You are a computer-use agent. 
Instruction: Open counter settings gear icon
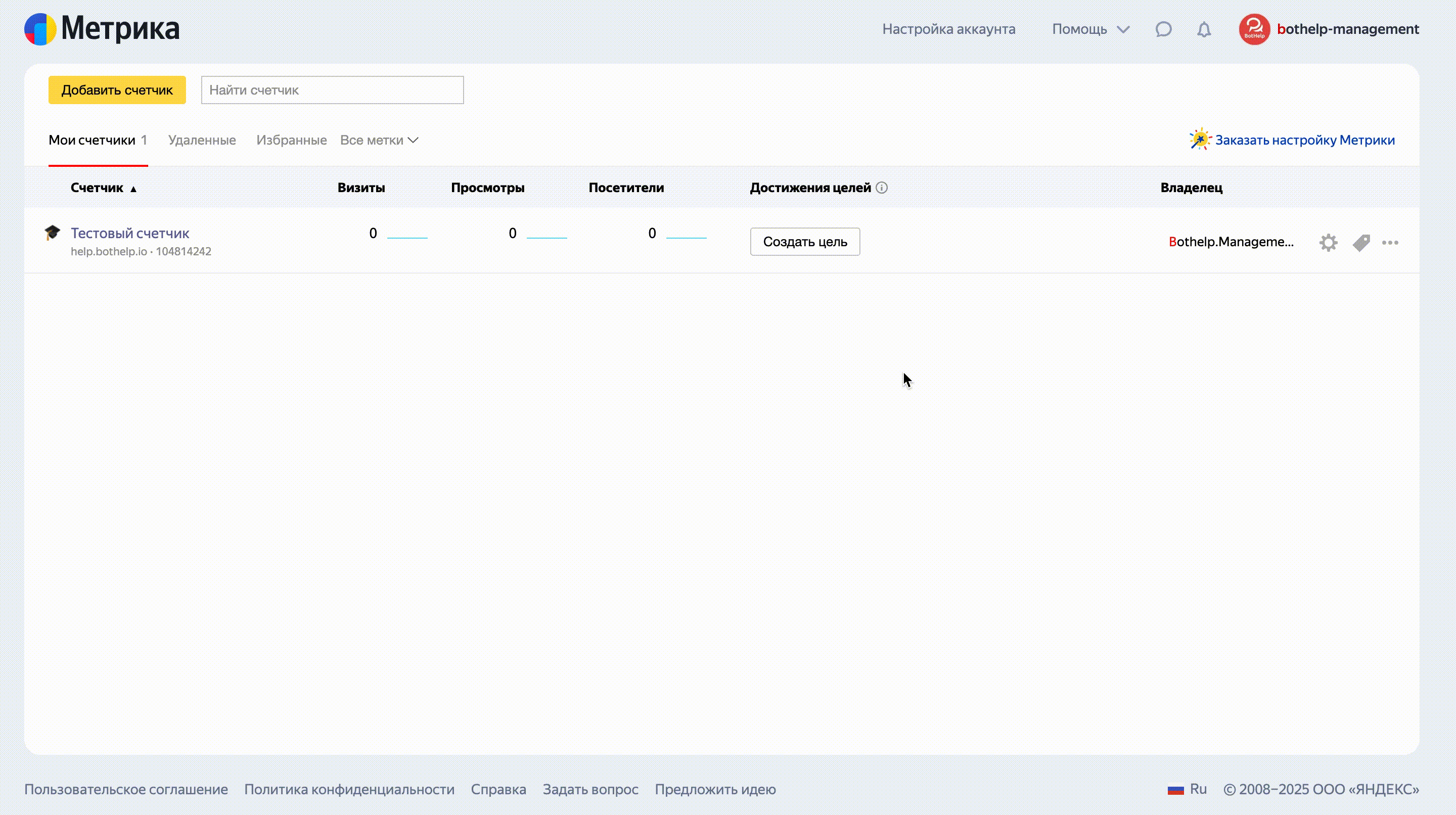tap(1328, 243)
